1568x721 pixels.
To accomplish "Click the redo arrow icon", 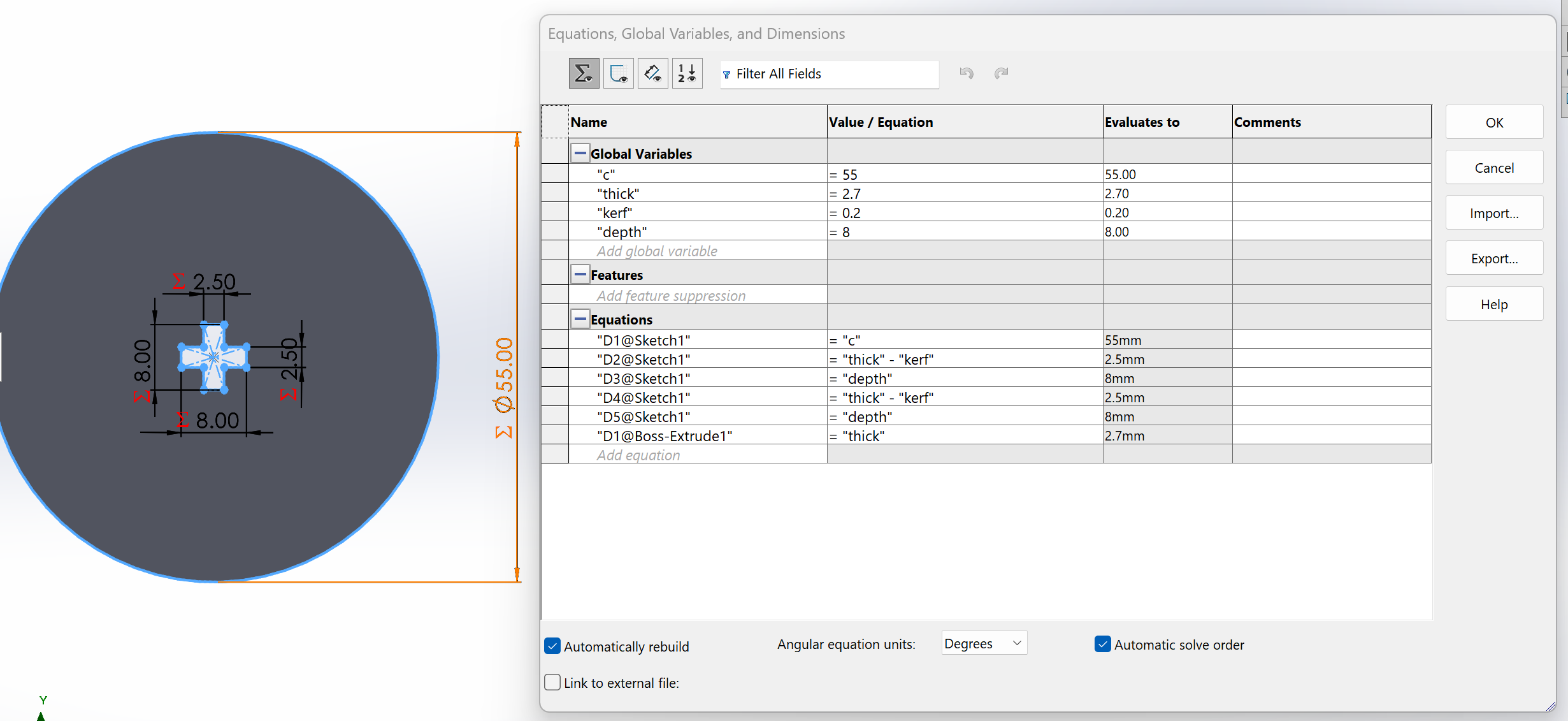I will coord(1001,73).
